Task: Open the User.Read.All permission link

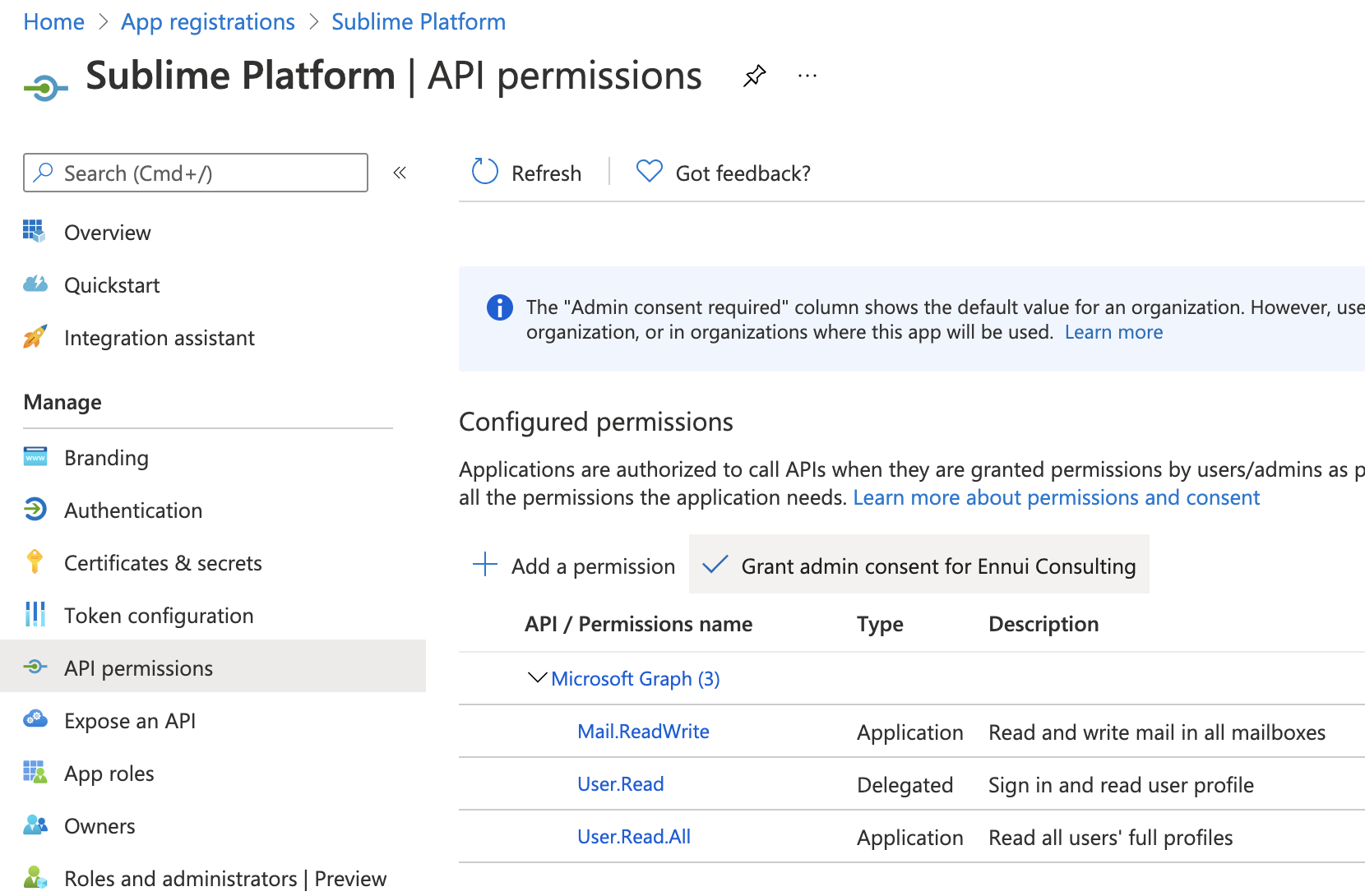Action: coord(633,837)
